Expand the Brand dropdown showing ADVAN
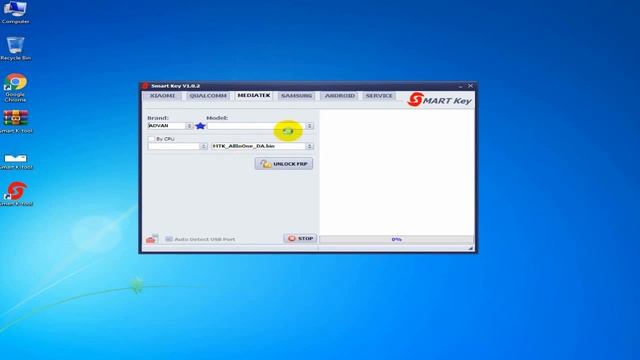Screen dimensions: 640x360 (x=189, y=126)
